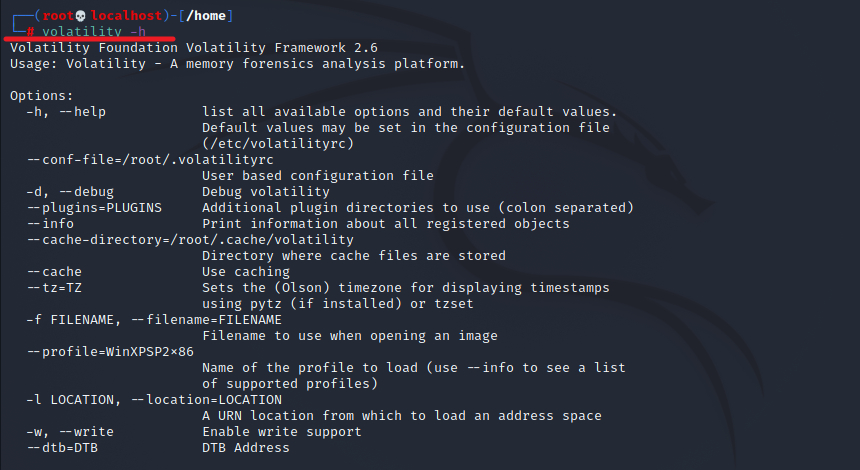Image resolution: width=860 pixels, height=470 pixels.
Task: Click the red 'root' username in prompt
Action: 57,16
